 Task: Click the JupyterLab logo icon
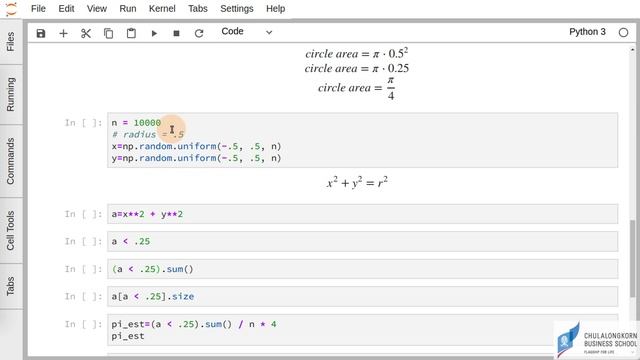(11, 9)
